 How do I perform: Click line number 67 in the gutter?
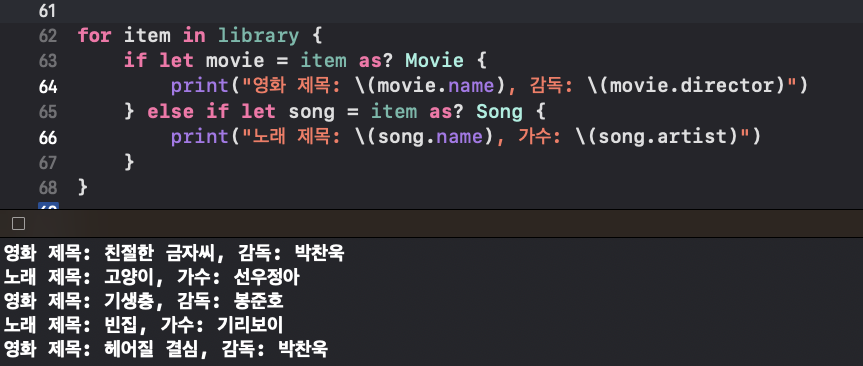(x=48, y=162)
